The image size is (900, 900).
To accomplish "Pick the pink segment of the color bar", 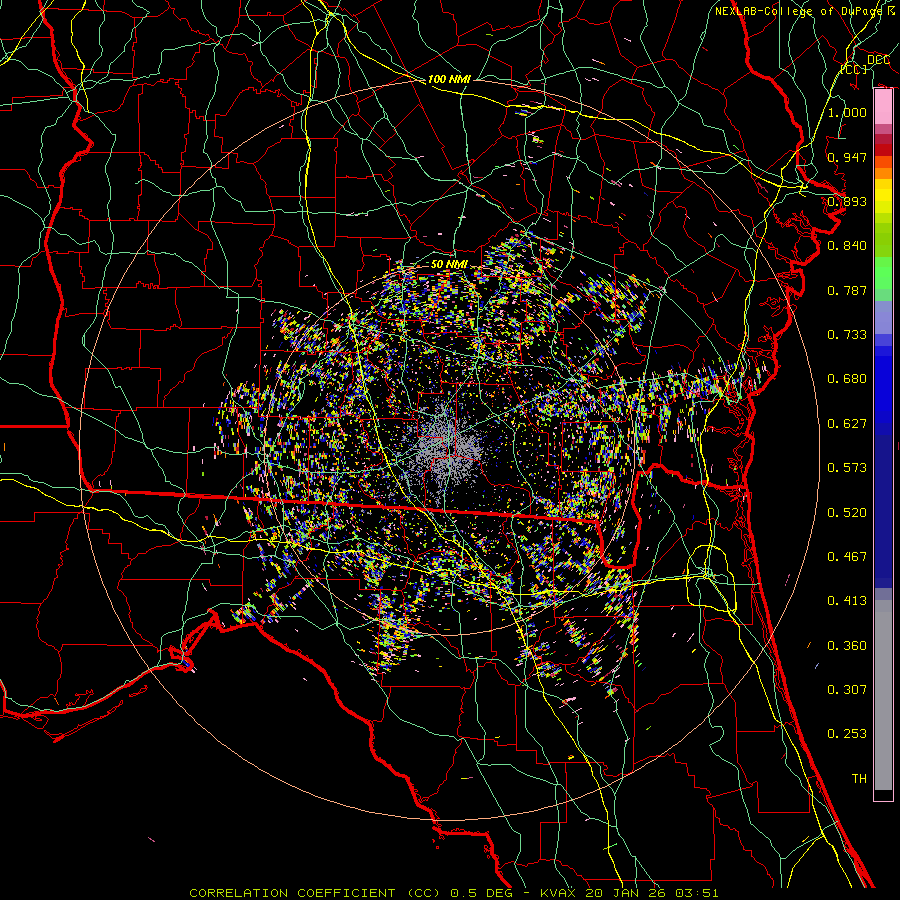I will point(883,107).
